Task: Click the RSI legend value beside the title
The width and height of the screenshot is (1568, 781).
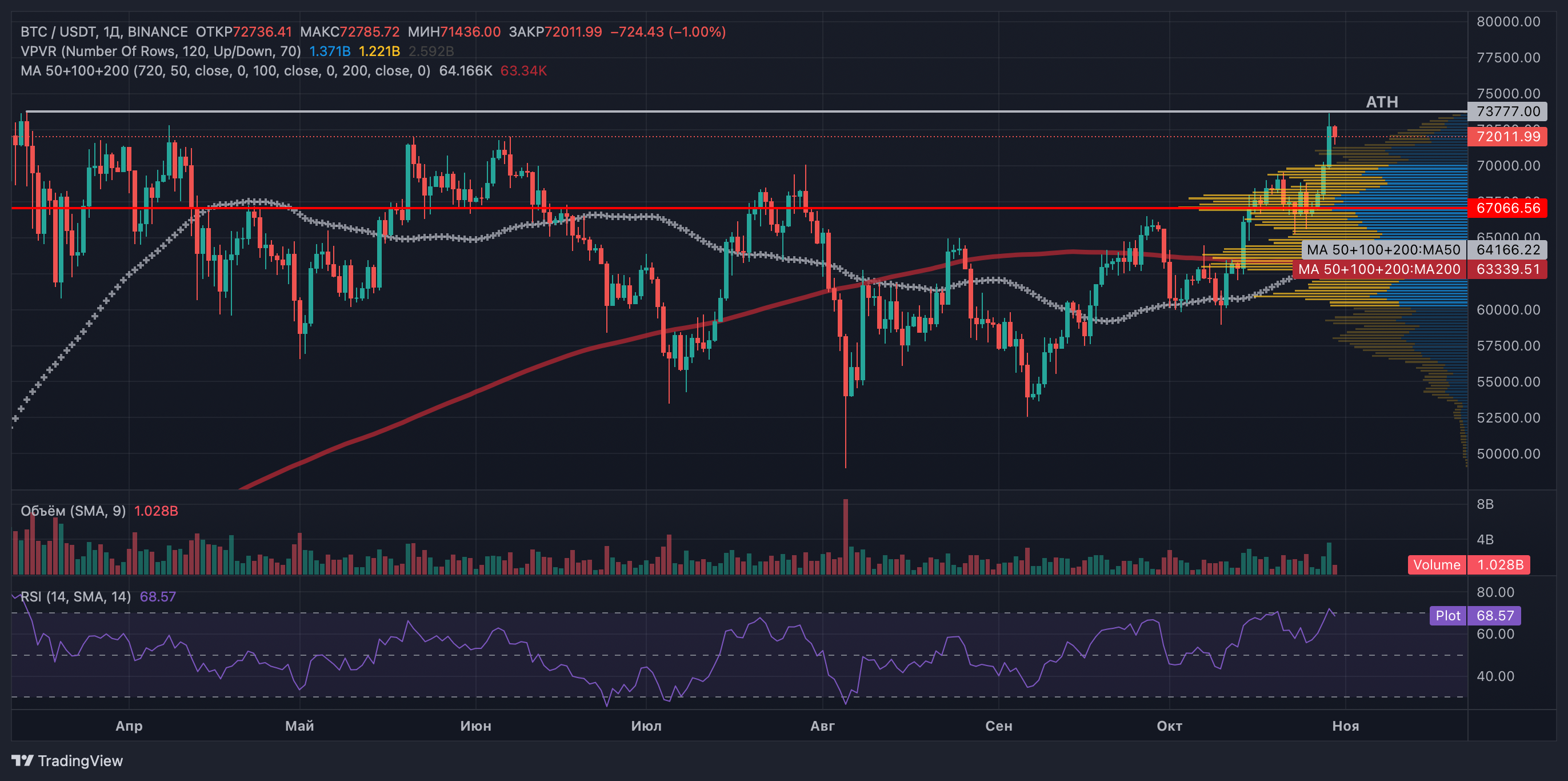Action: pyautogui.click(x=158, y=596)
